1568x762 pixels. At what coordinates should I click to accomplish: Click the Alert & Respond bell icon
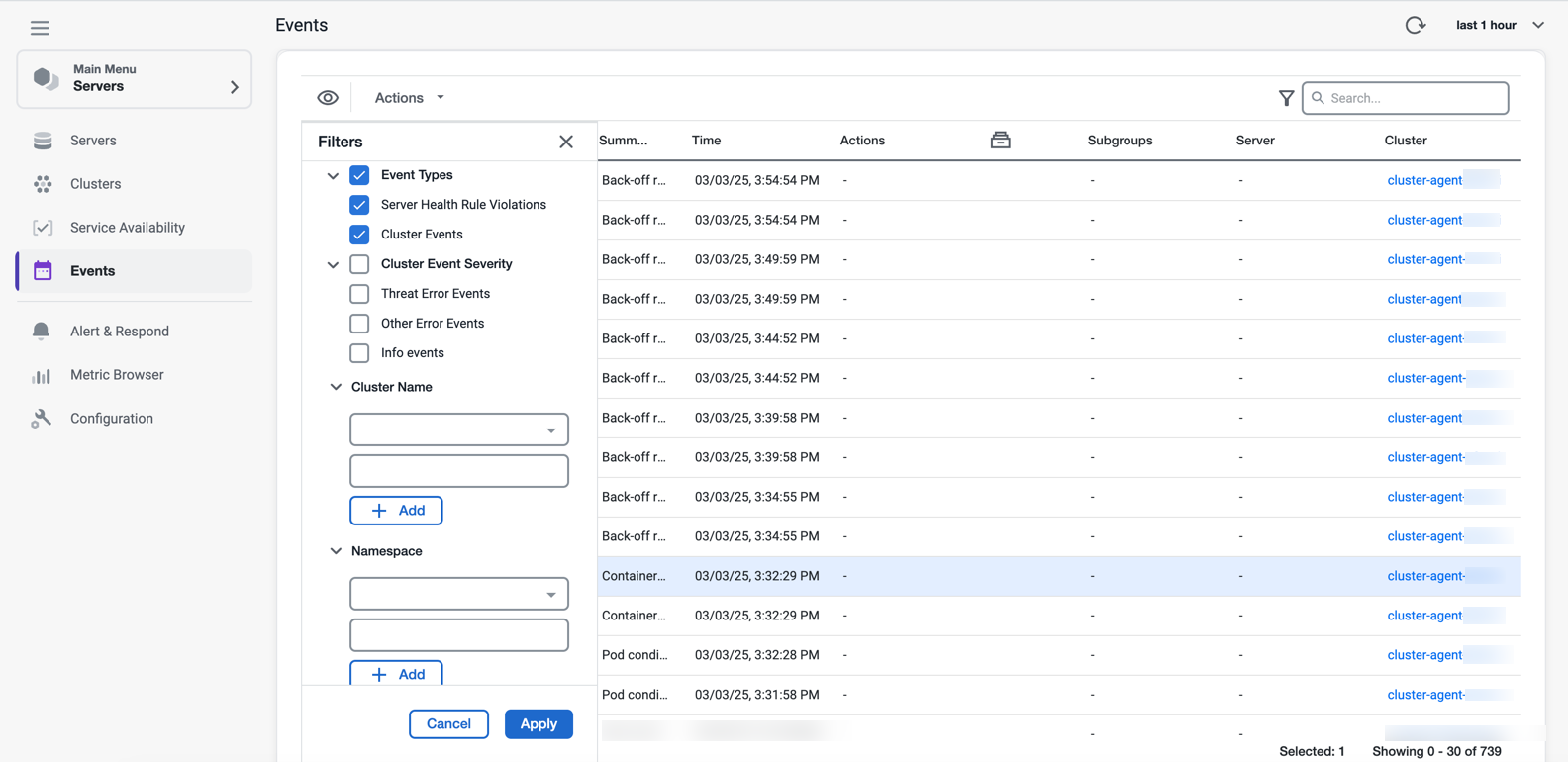pos(41,332)
